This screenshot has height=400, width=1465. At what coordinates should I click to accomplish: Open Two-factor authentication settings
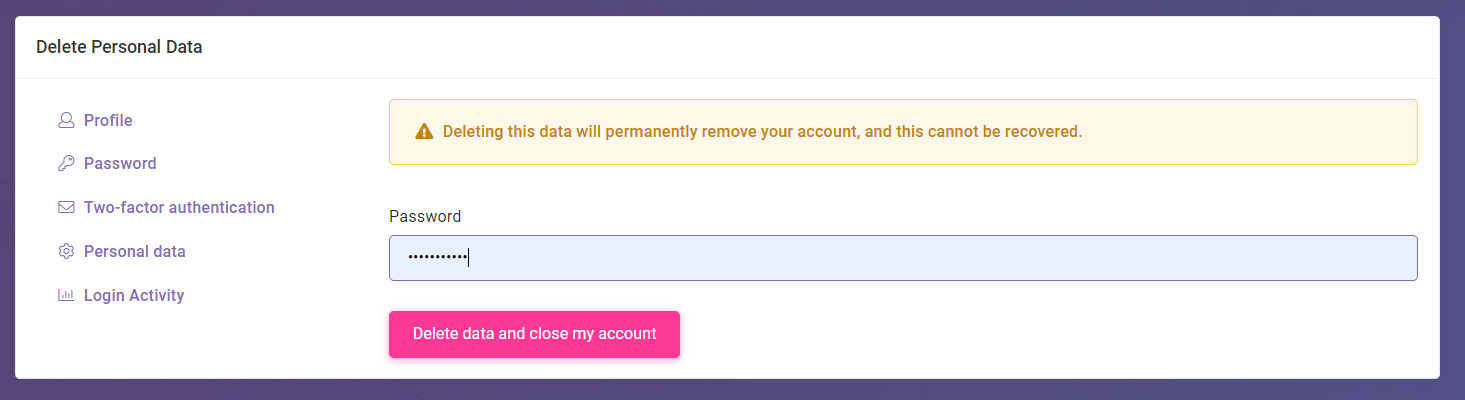[179, 208]
